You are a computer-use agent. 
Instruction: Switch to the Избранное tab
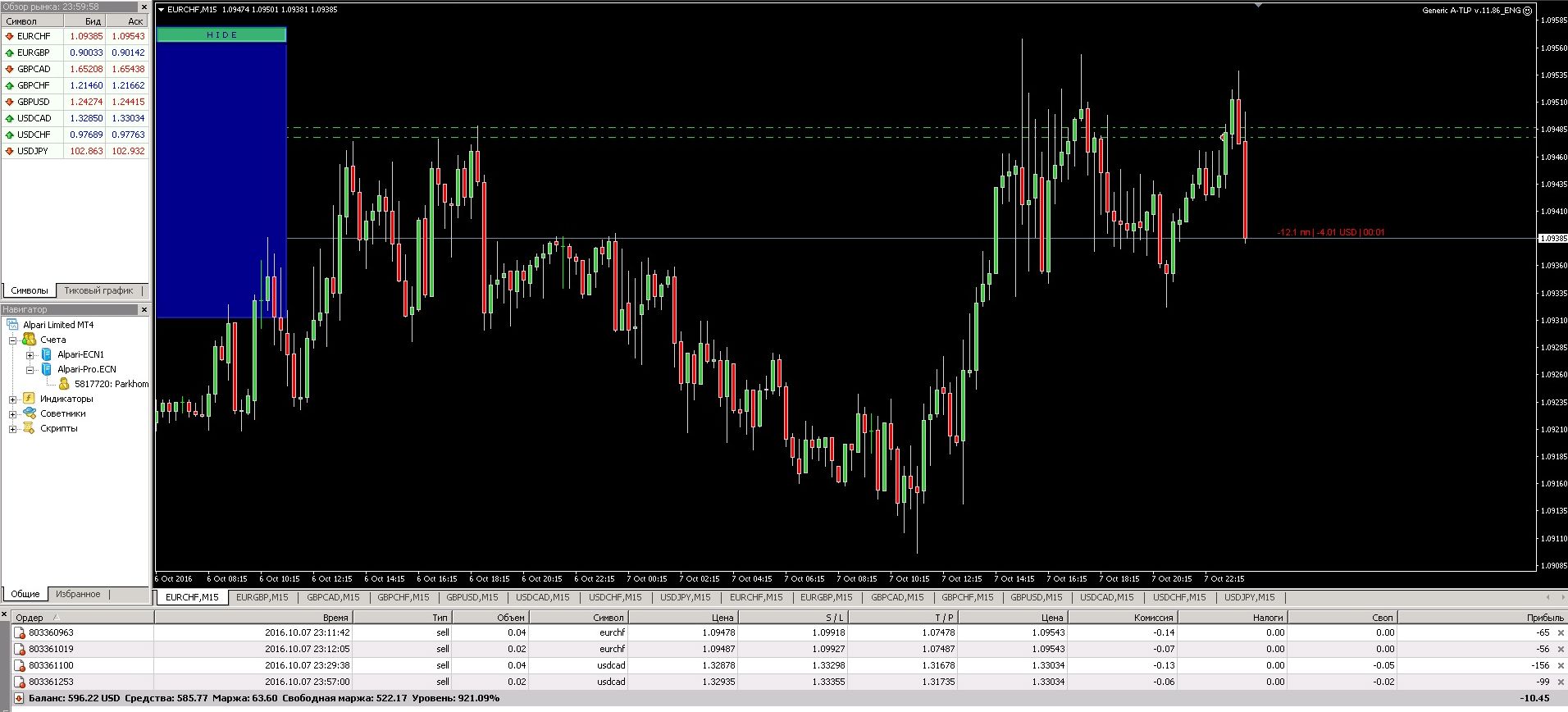pyautogui.click(x=78, y=594)
